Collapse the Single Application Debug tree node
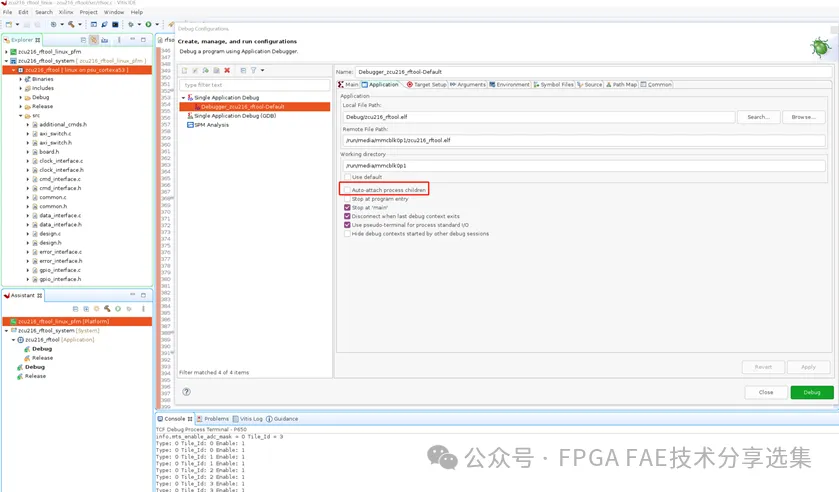The image size is (839, 492). (x=184, y=97)
